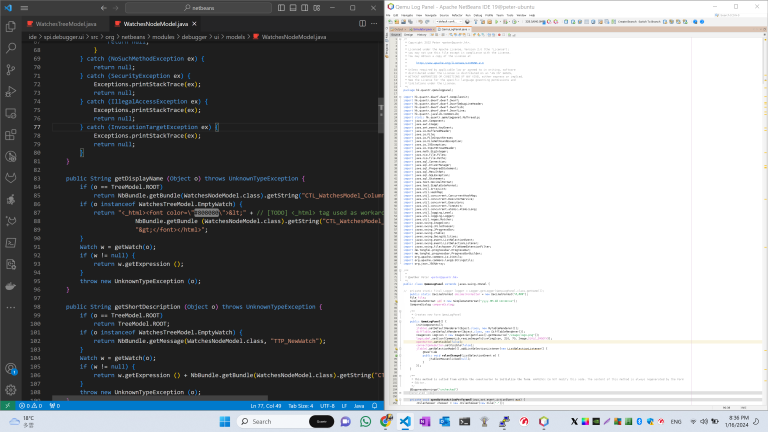This screenshot has height=432, width=768.
Task: Change 'Tab Size: 4' indentation setting
Action: point(300,406)
